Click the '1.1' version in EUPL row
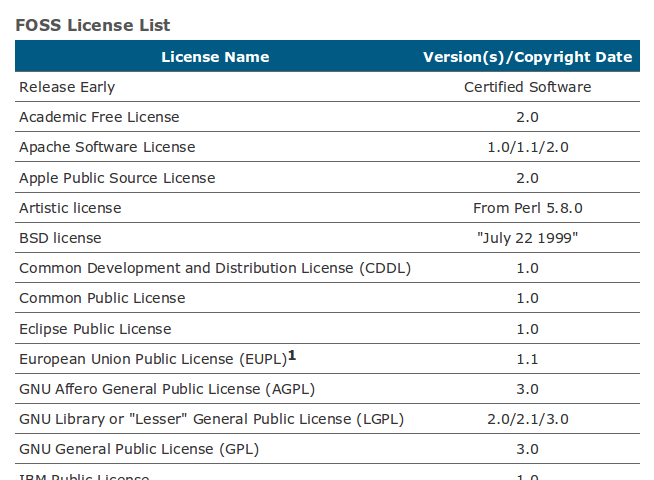The image size is (654, 480). tap(528, 359)
